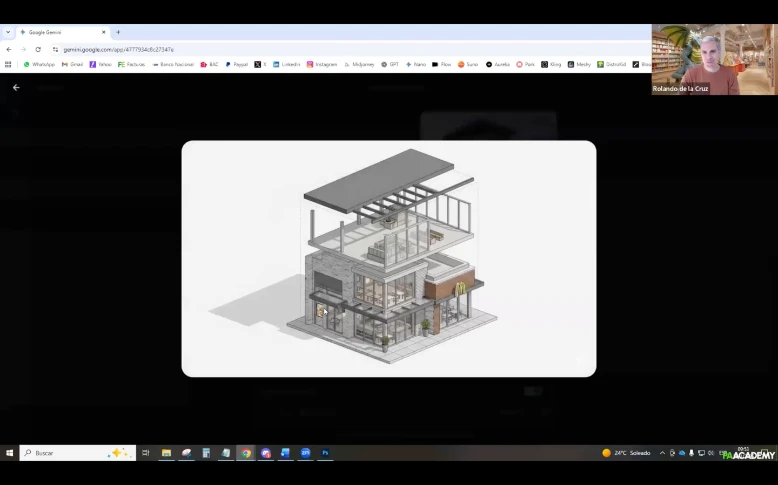Open File Explorer from the taskbar
Screen dimensions: 778x485
coord(166,453)
